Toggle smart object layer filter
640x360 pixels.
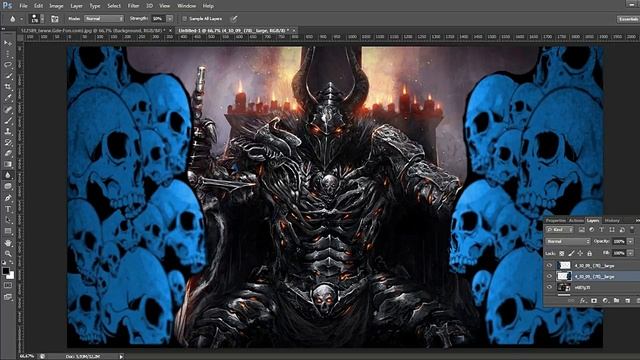coord(622,230)
